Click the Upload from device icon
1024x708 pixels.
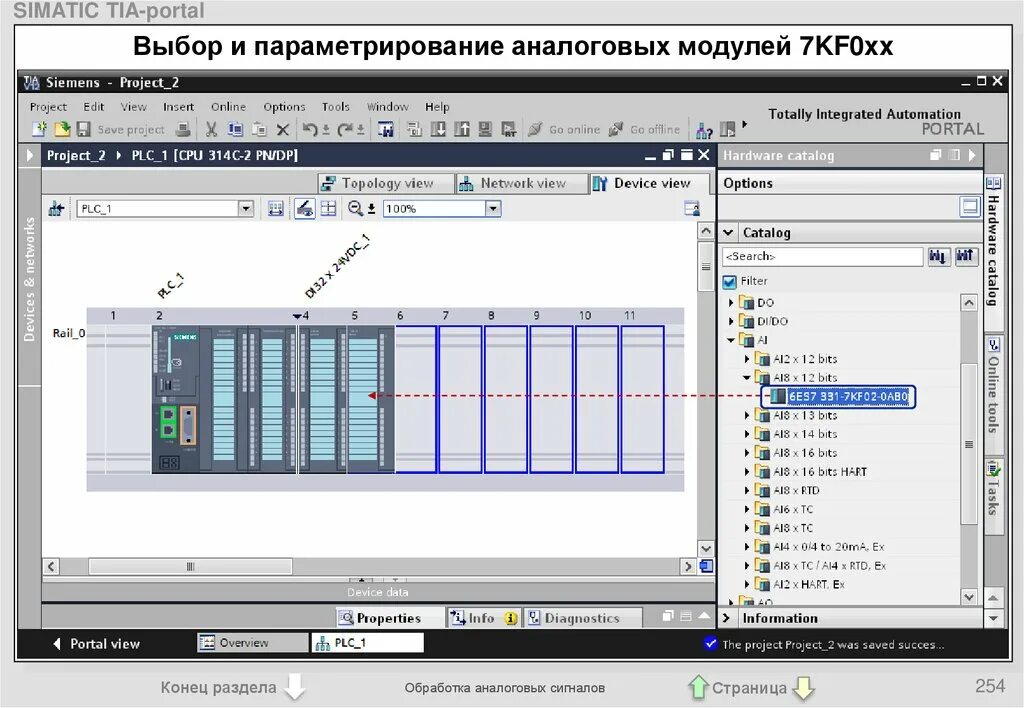click(x=462, y=129)
